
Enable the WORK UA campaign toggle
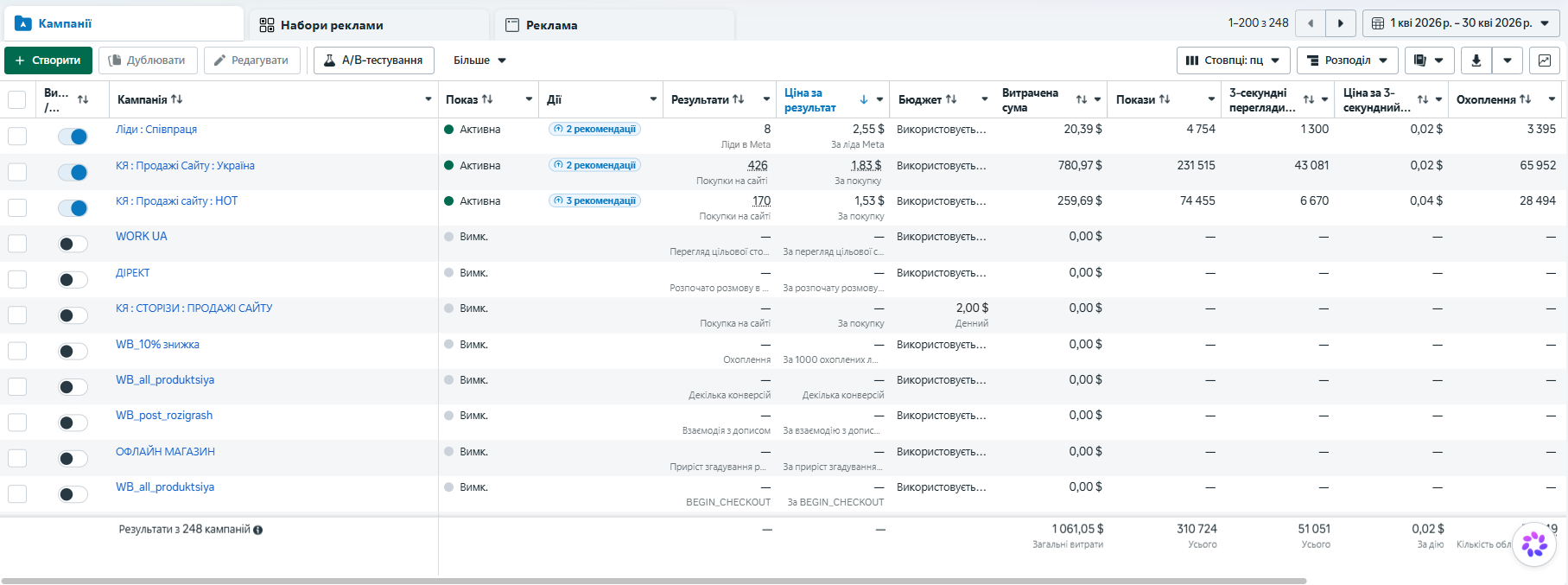tap(73, 244)
